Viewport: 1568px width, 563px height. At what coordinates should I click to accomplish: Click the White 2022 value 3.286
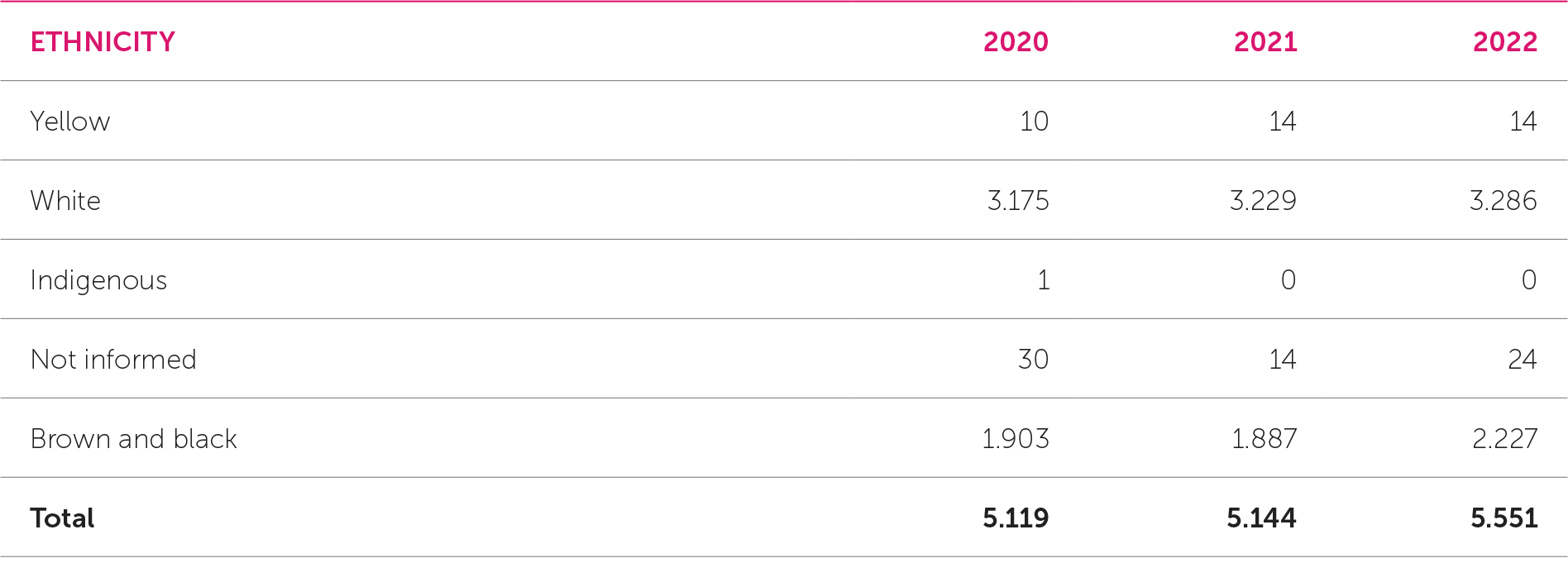tap(1503, 201)
